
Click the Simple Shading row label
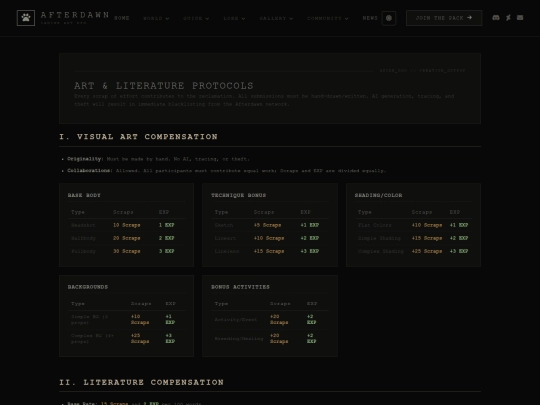point(379,238)
